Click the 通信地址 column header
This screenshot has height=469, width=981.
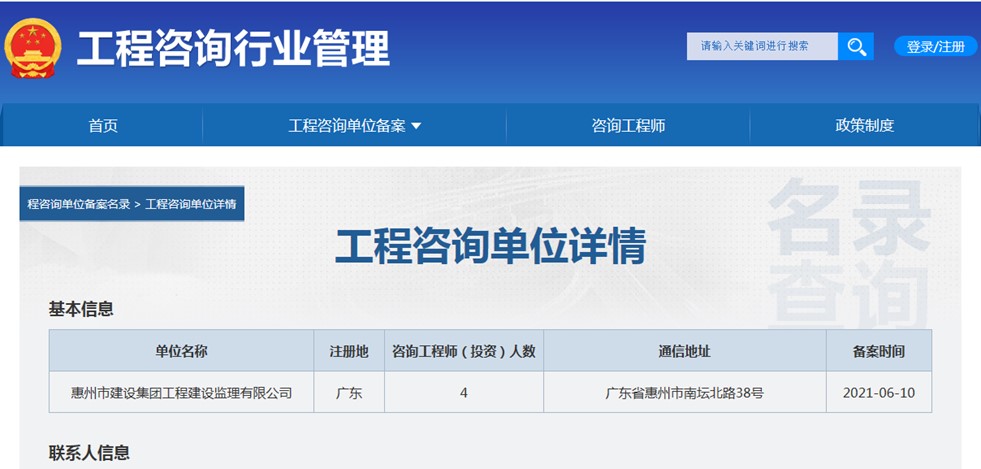[x=685, y=351]
